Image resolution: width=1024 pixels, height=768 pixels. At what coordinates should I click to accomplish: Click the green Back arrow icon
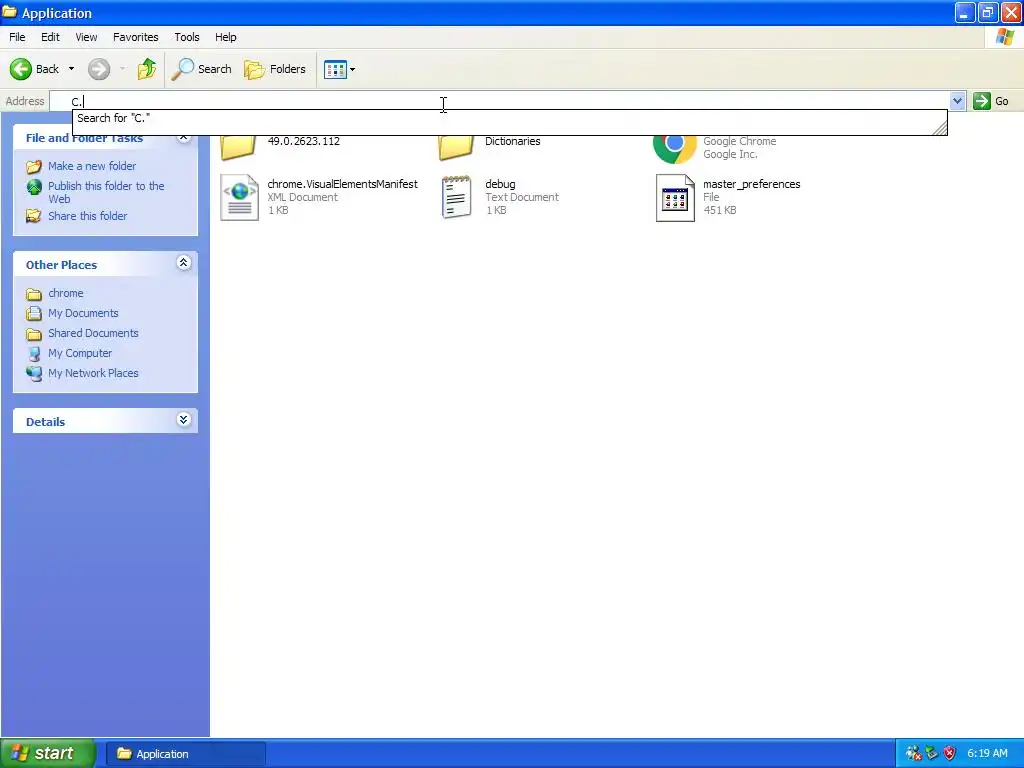pos(20,69)
